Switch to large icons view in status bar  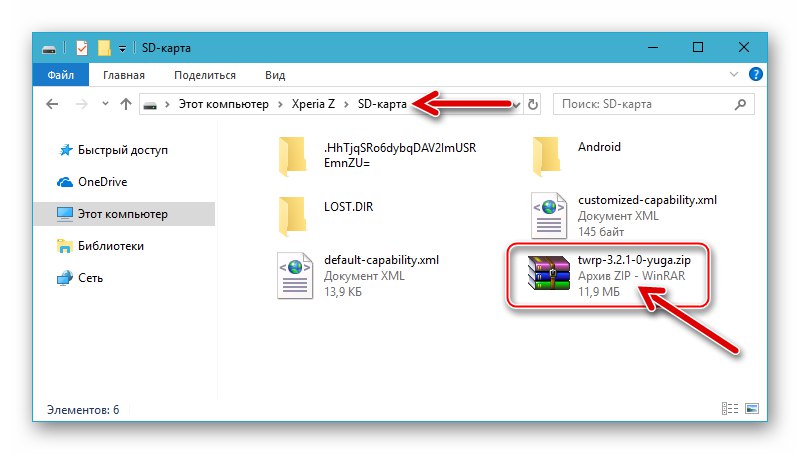pos(752,409)
